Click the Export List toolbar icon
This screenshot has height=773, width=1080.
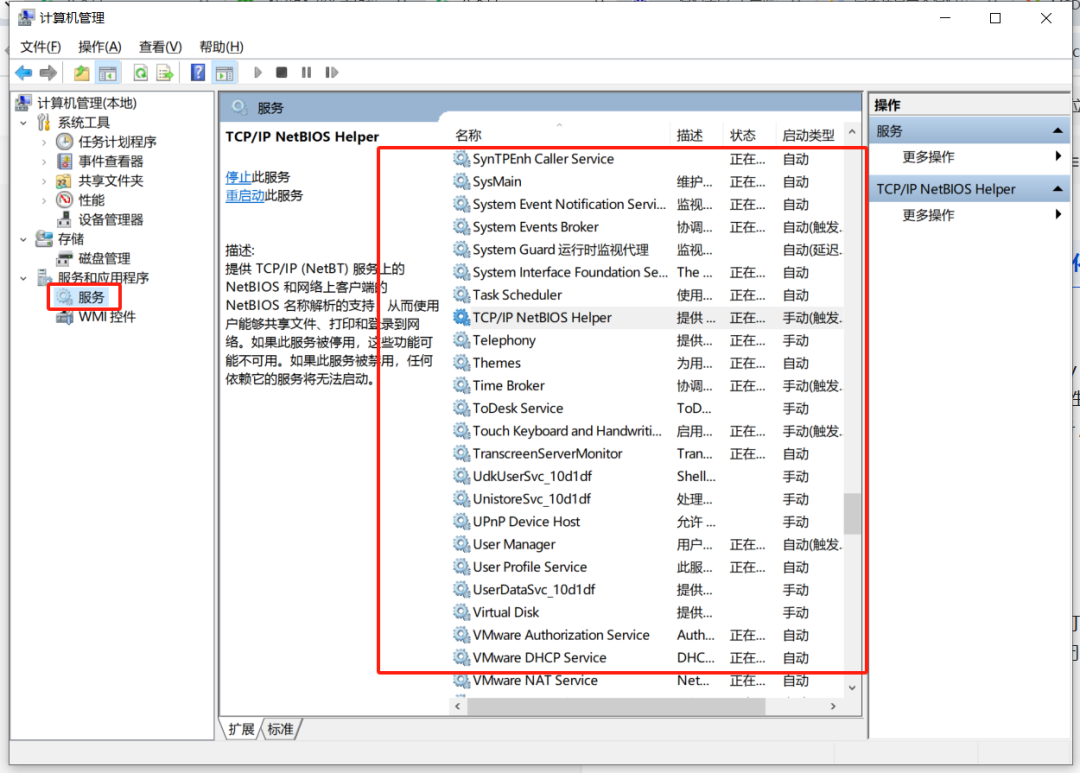tap(163, 72)
